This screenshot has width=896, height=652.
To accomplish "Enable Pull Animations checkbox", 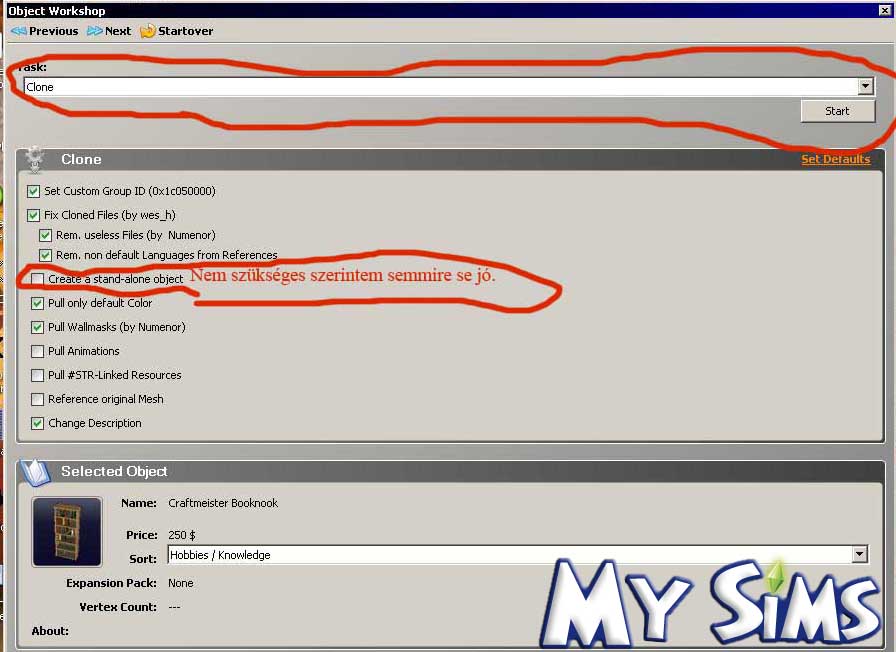I will click(x=38, y=351).
